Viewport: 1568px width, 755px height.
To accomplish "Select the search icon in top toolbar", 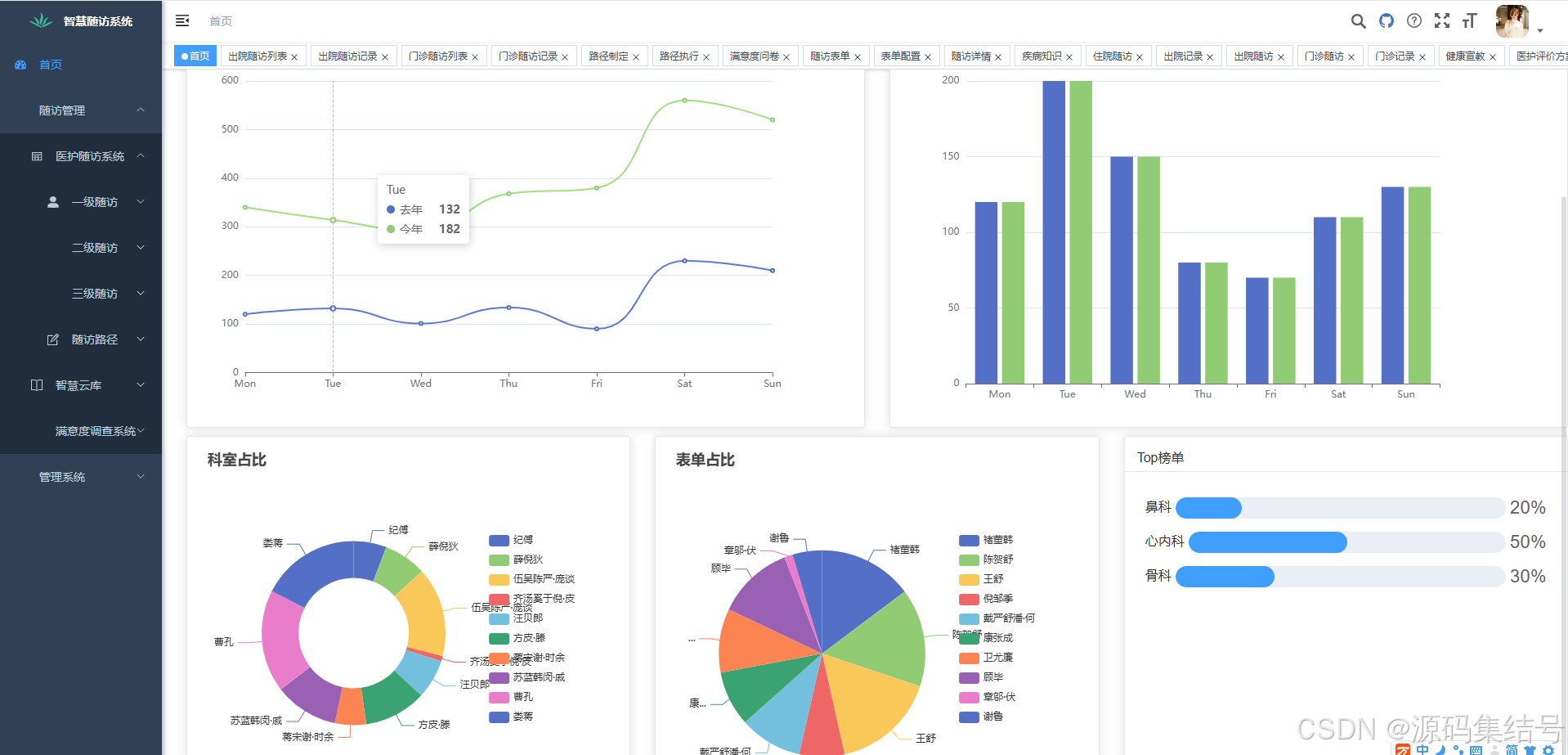I will pos(1358,20).
